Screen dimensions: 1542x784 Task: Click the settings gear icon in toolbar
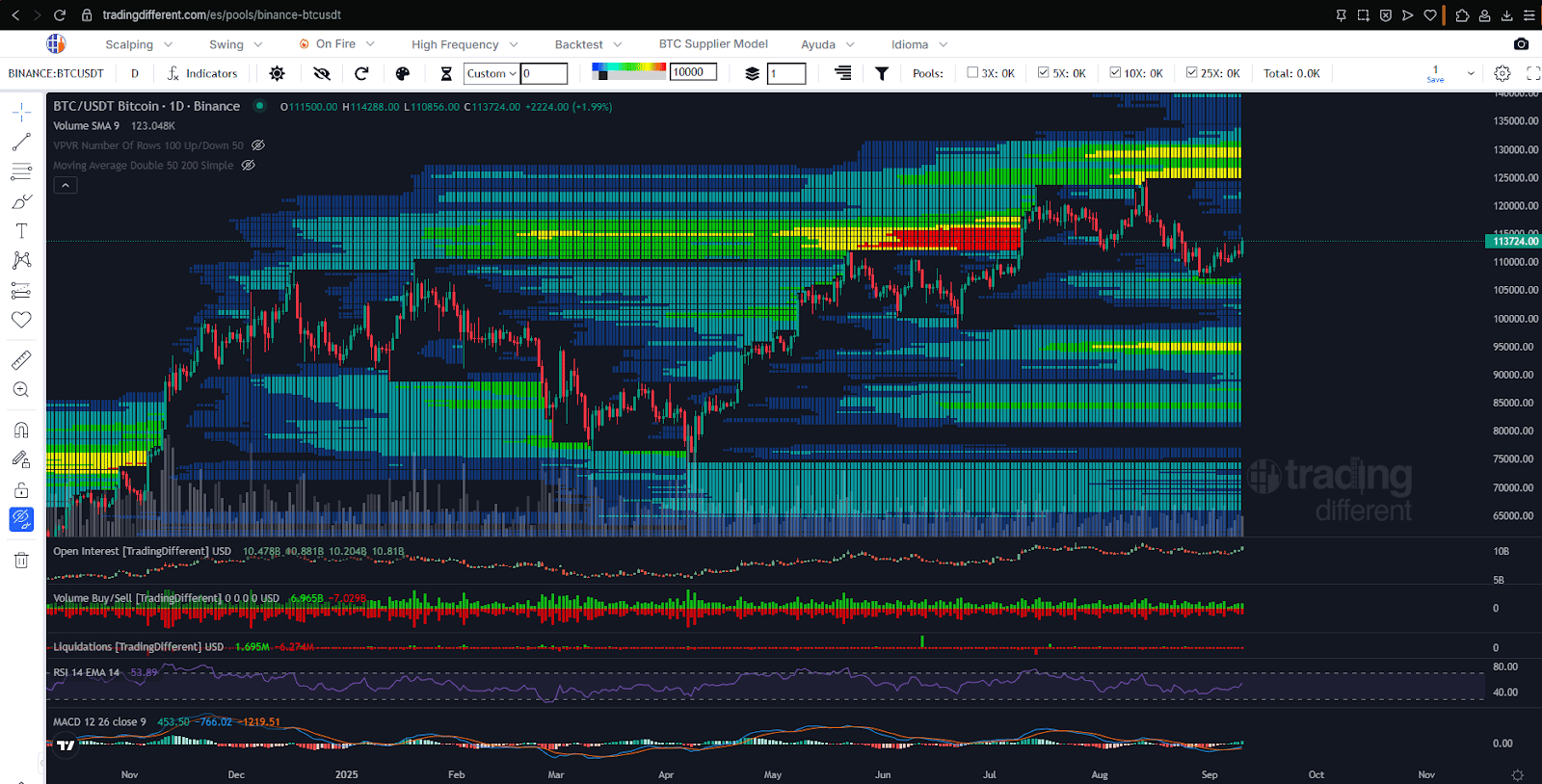[x=1502, y=73]
